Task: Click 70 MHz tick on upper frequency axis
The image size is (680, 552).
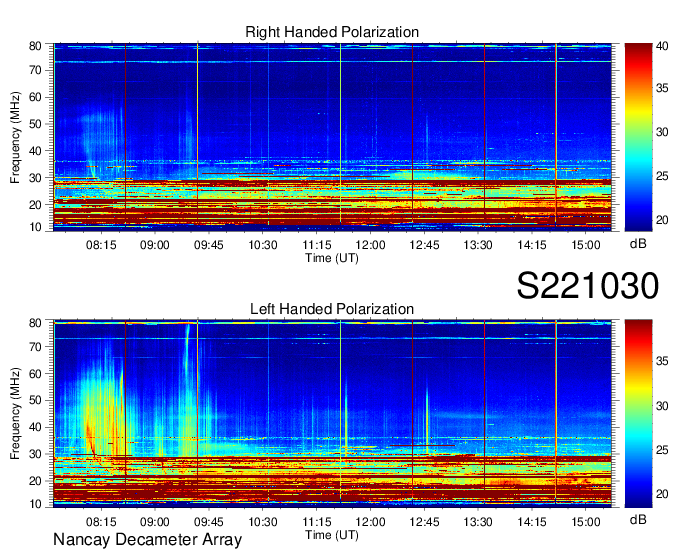Action: 35,70
